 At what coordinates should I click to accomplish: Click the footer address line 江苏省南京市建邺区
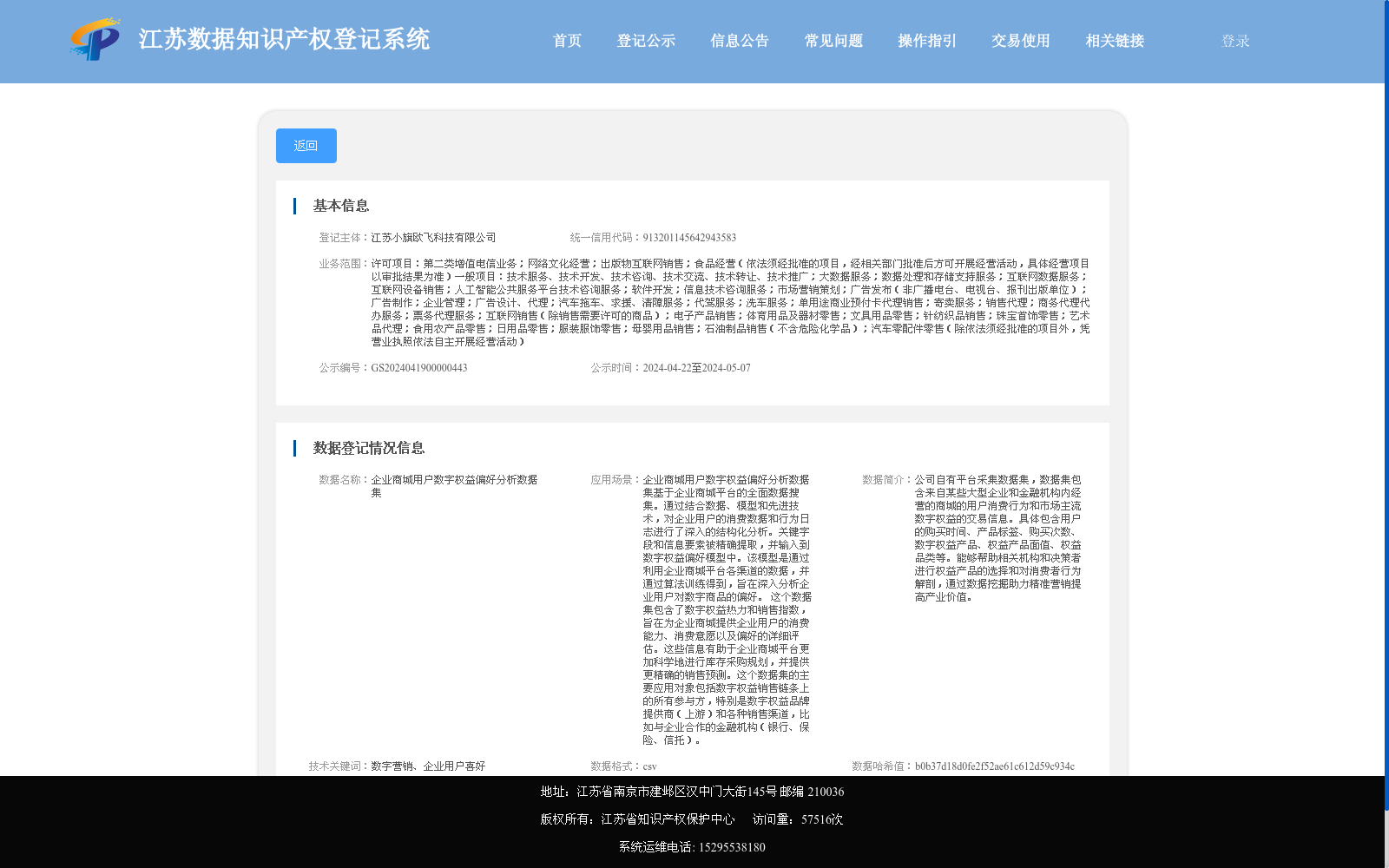[692, 792]
